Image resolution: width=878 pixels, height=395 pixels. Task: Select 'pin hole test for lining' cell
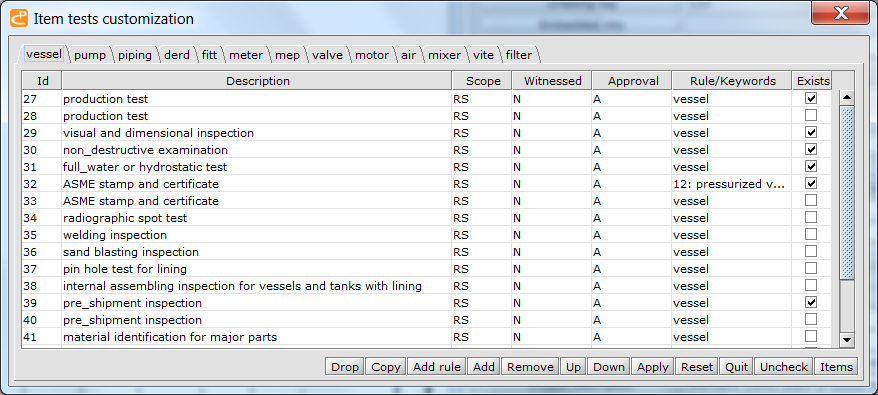pos(257,268)
